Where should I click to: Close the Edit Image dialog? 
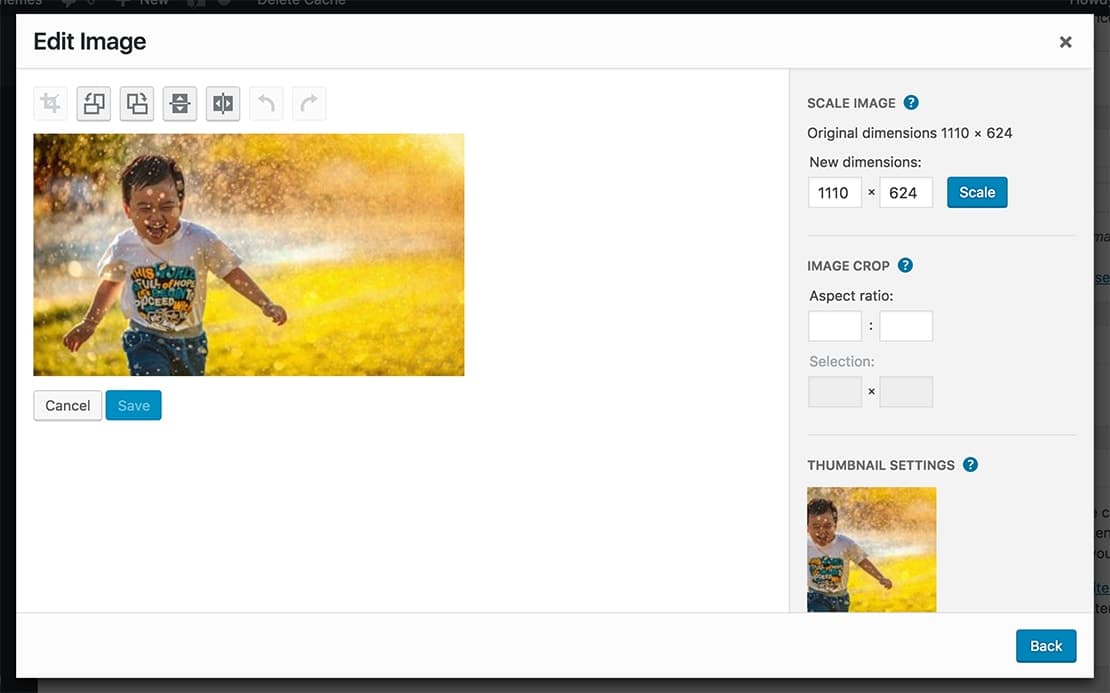click(1065, 42)
